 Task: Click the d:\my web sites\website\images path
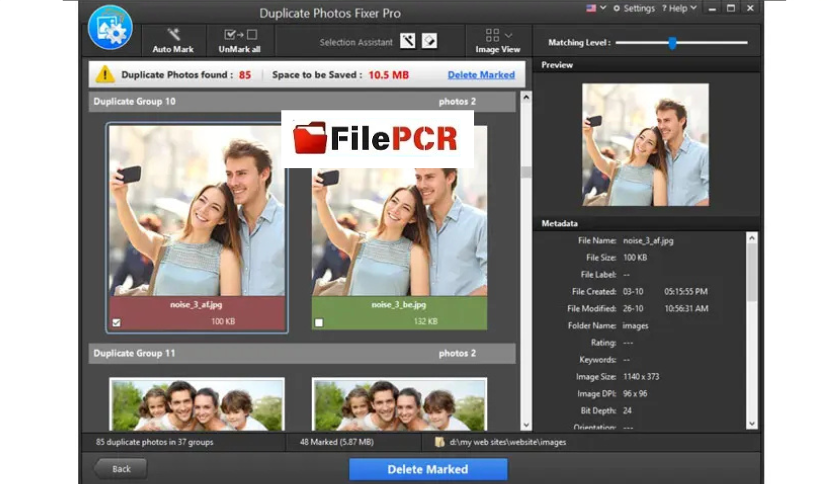pos(508,442)
